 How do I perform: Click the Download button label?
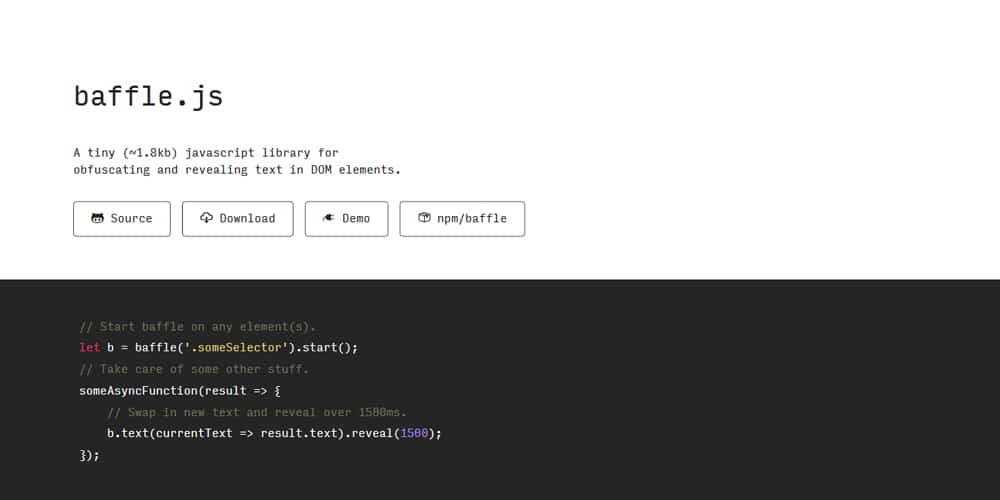(x=247, y=218)
